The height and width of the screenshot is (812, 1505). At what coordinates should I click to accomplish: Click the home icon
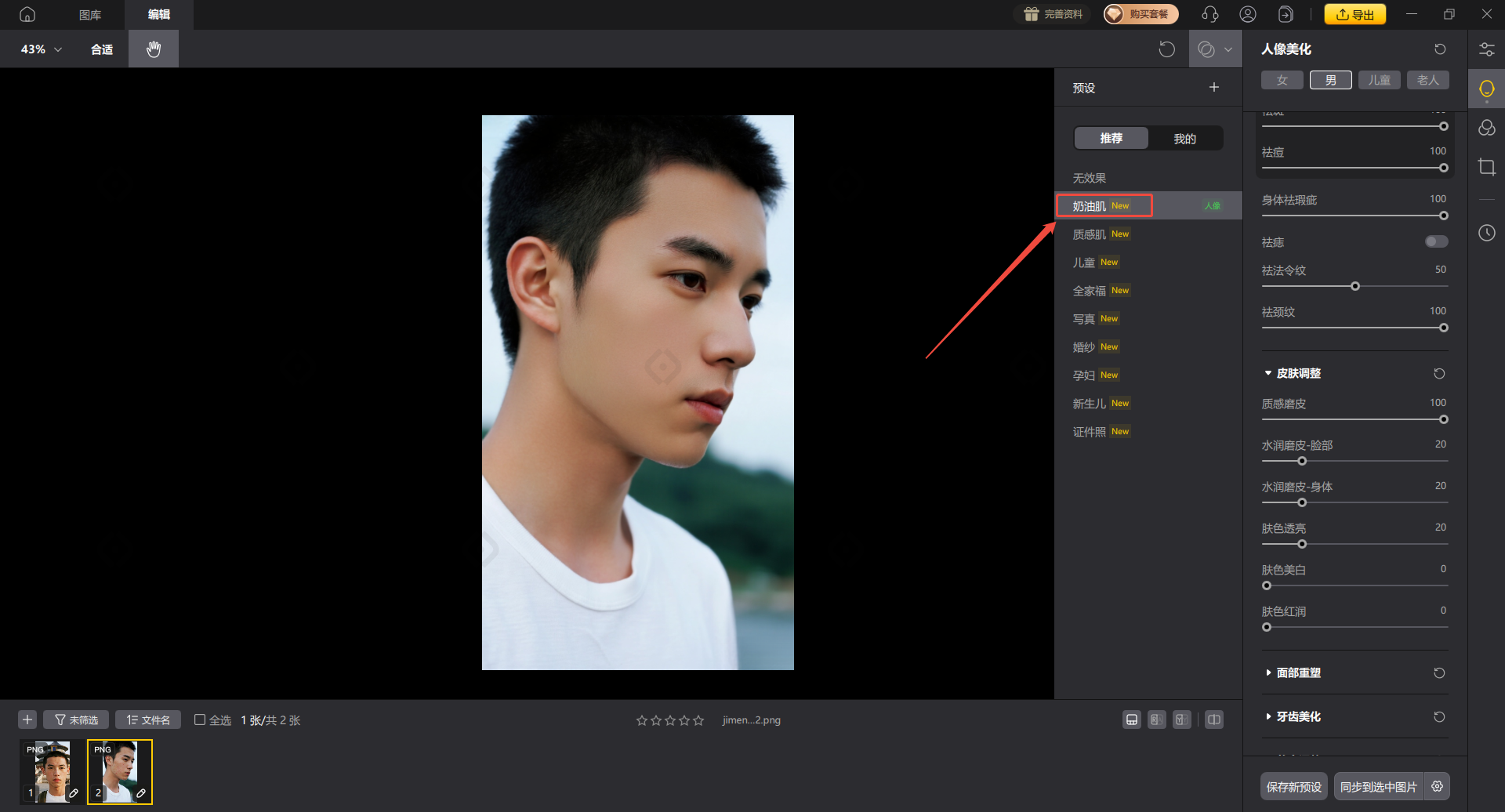click(x=27, y=15)
